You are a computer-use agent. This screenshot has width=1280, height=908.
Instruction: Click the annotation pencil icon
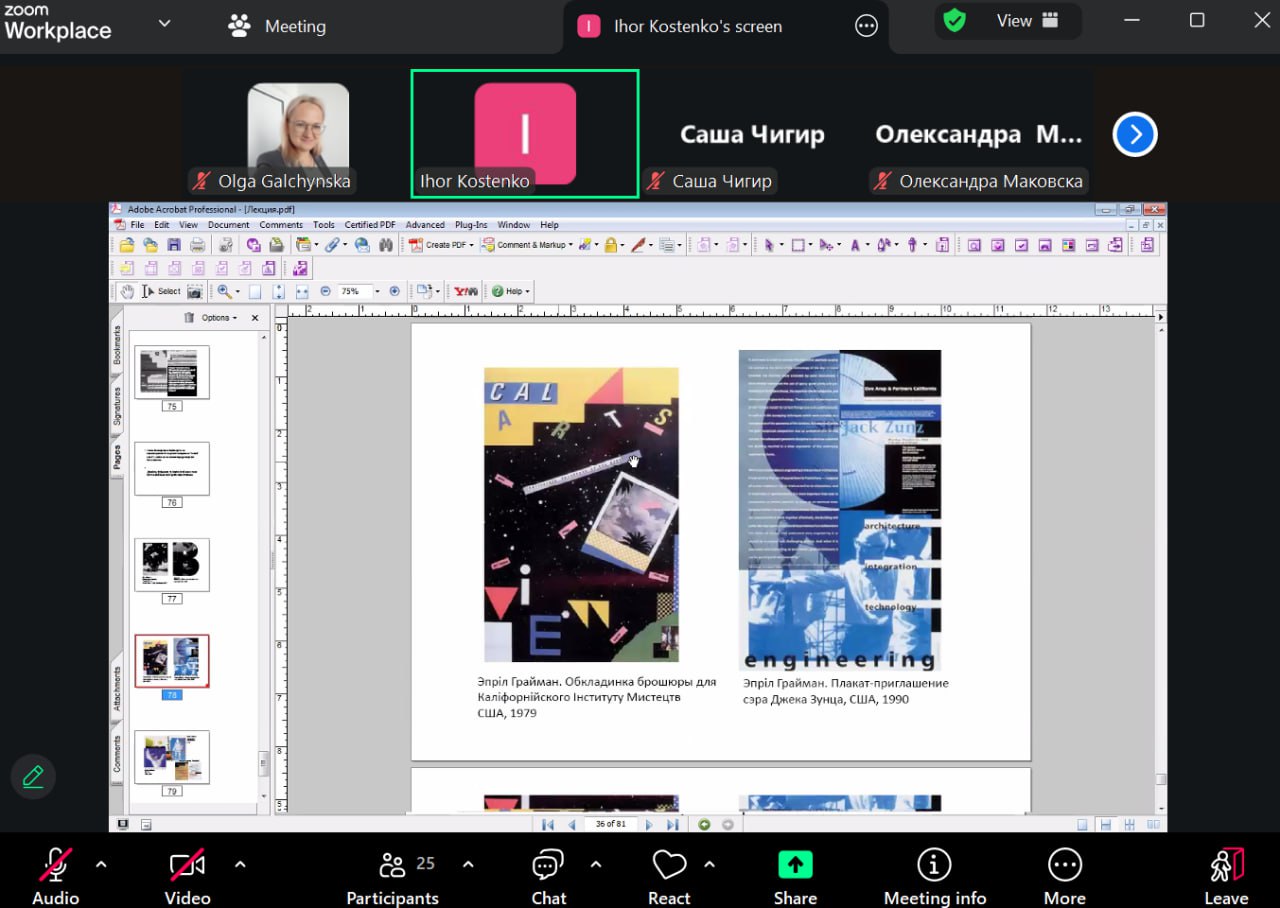[33, 777]
